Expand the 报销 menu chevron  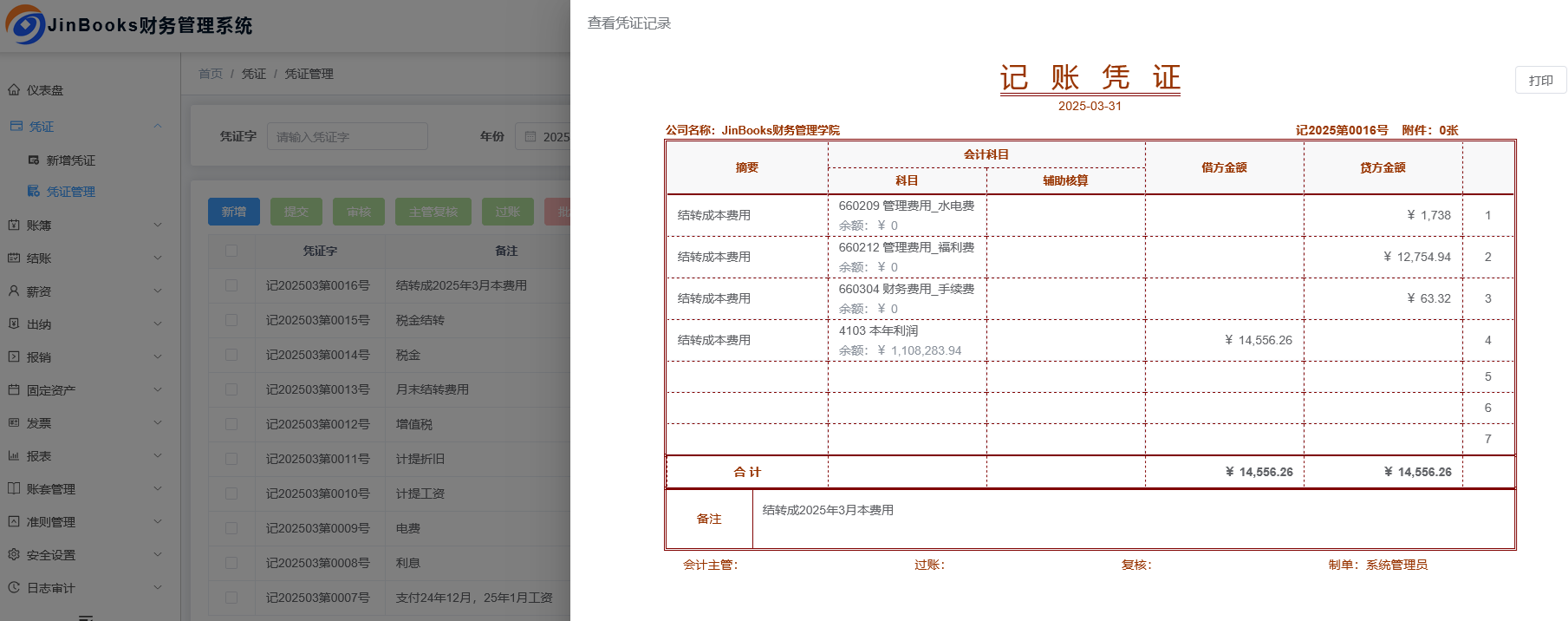click(158, 356)
